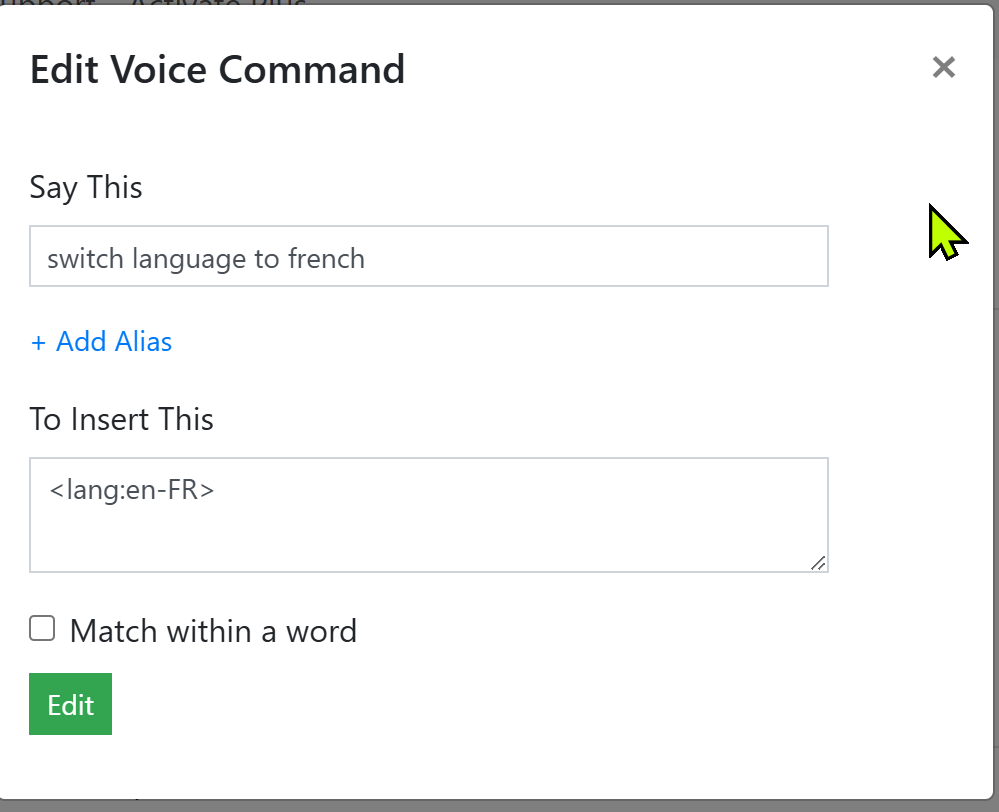The width and height of the screenshot is (999, 812).
Task: Click the word 'Alias' in the alias link
Action: (142, 342)
